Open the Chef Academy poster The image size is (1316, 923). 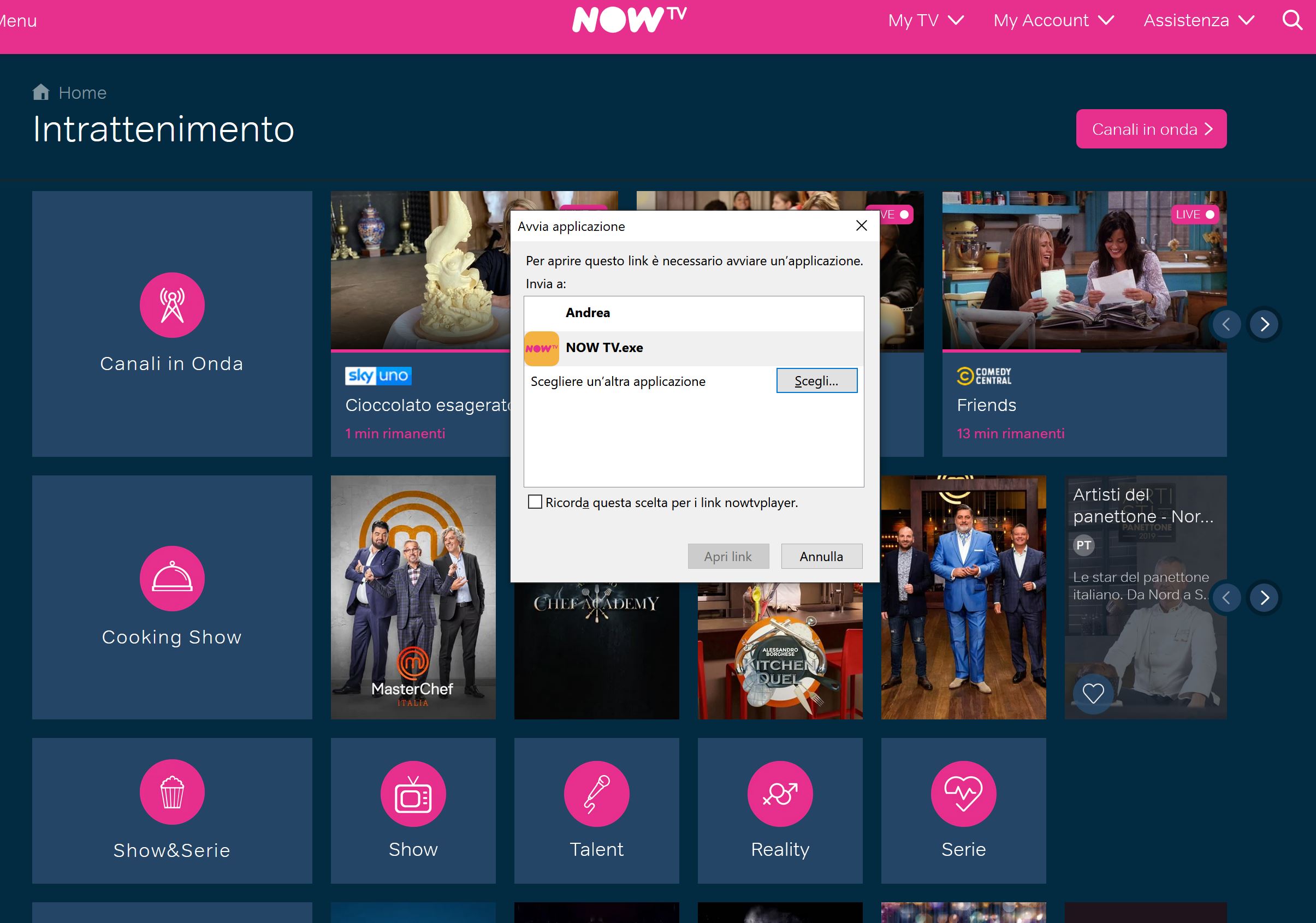point(596,650)
